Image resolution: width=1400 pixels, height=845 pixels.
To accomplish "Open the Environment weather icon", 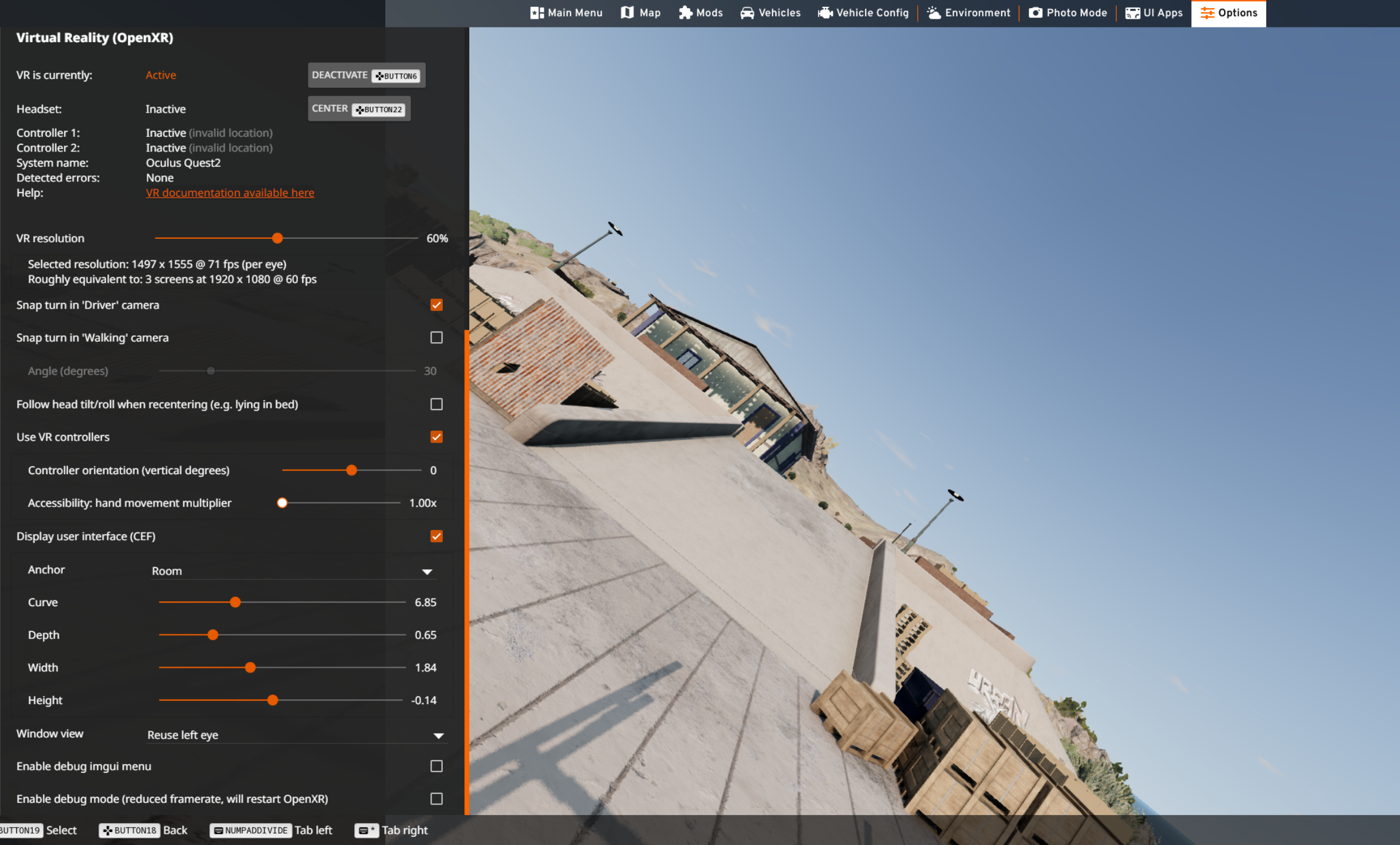I will click(x=934, y=13).
